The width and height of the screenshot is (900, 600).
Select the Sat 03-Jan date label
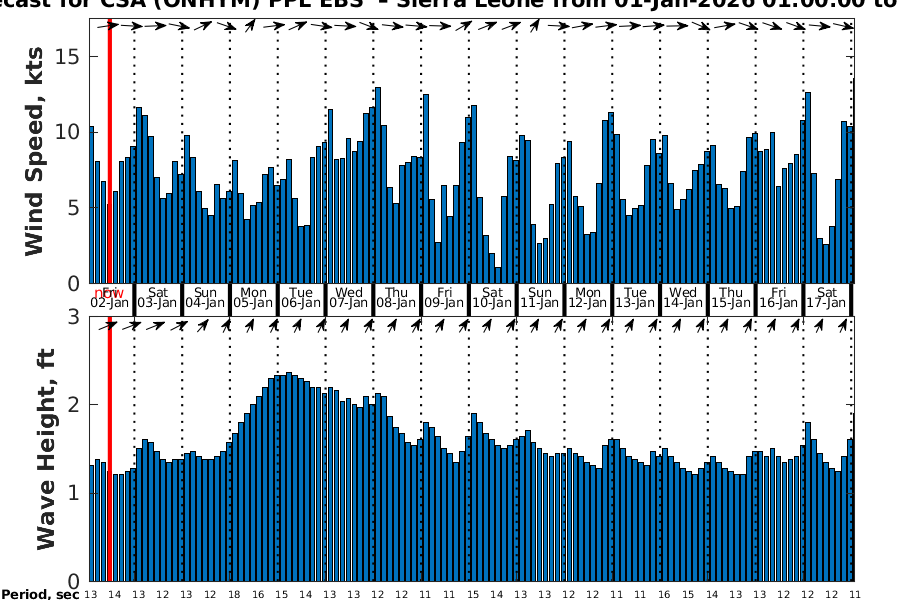coord(157,297)
